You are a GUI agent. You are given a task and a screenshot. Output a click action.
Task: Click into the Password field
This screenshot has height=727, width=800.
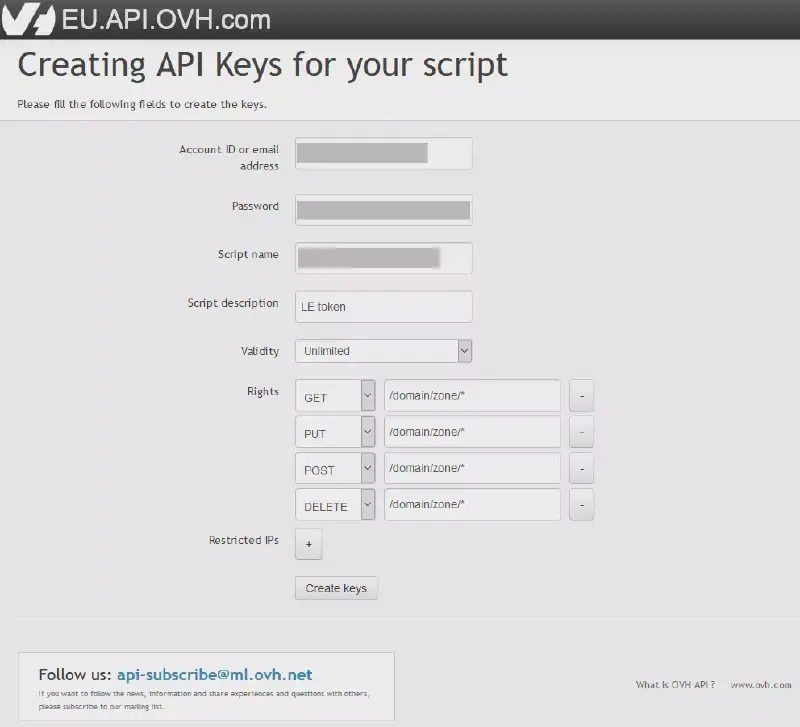383,210
